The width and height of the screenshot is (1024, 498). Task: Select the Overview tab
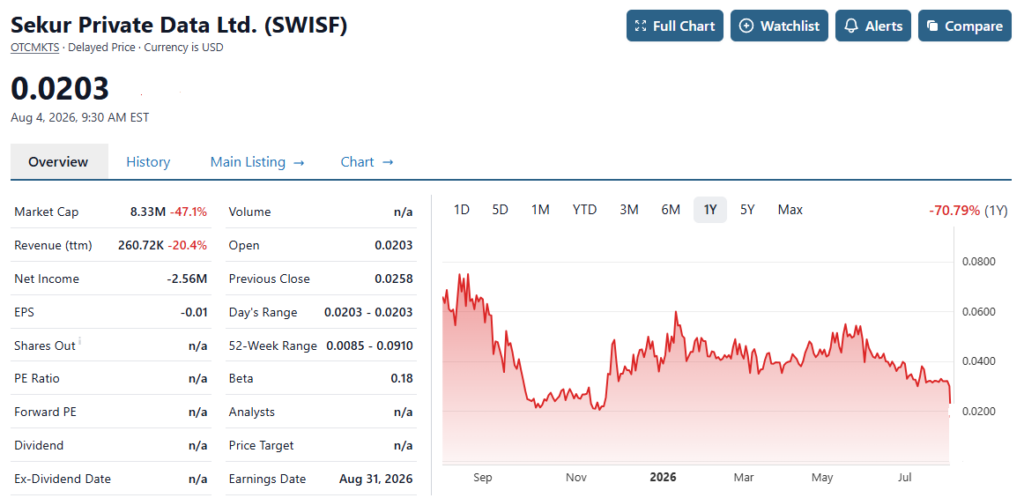58,162
